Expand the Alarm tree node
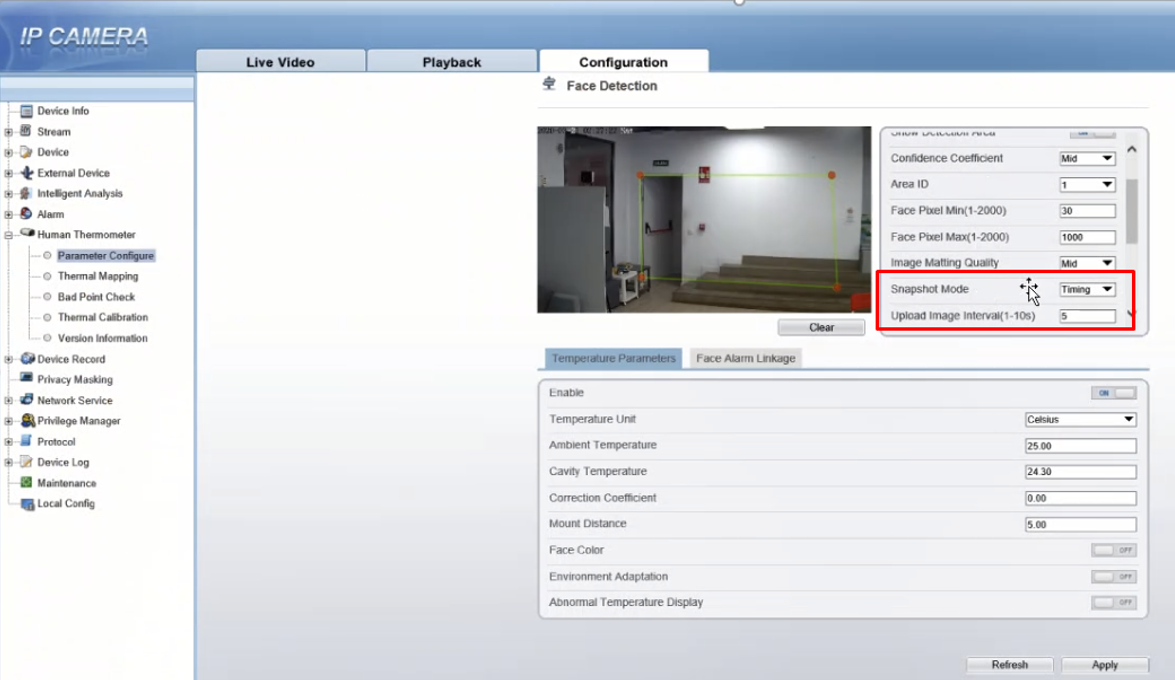1175x680 pixels. coord(9,214)
